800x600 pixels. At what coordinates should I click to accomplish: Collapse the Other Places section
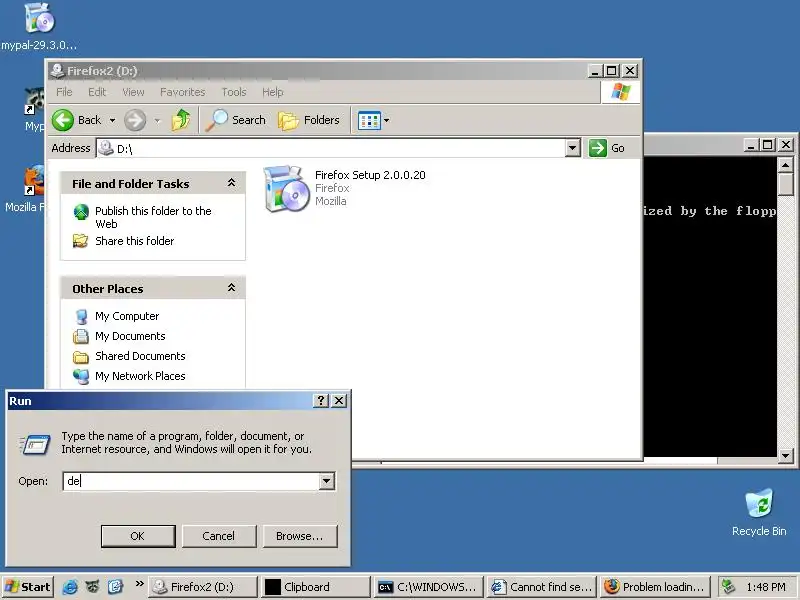point(231,288)
